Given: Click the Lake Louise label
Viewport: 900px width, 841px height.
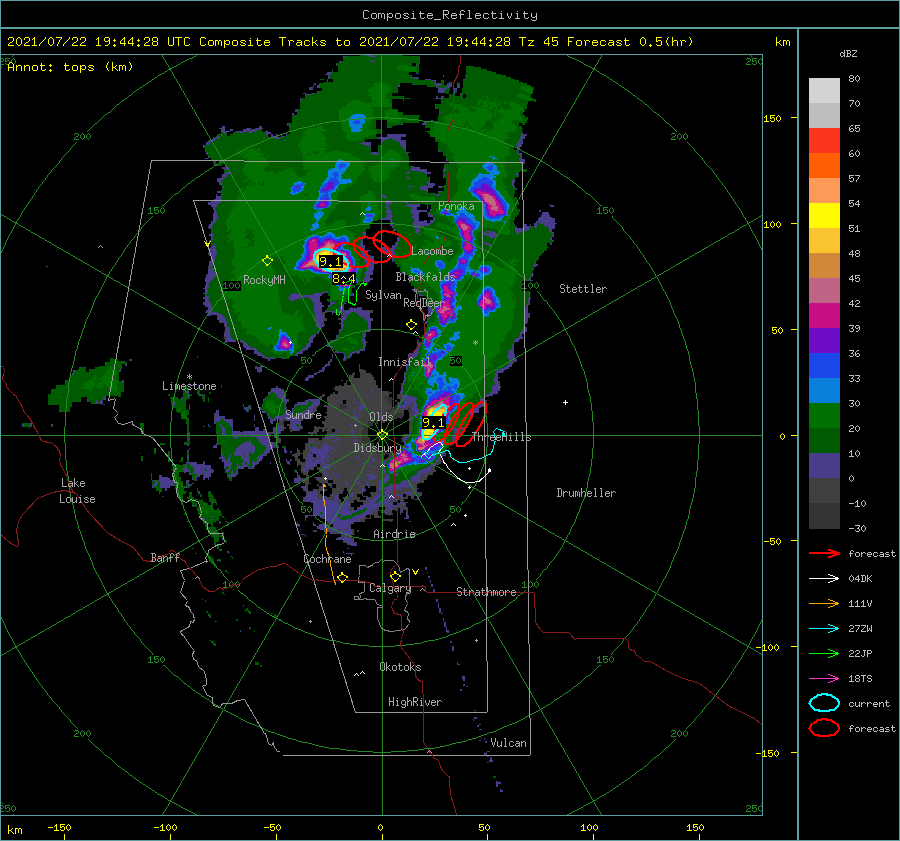Looking at the screenshot, I should point(77,491).
